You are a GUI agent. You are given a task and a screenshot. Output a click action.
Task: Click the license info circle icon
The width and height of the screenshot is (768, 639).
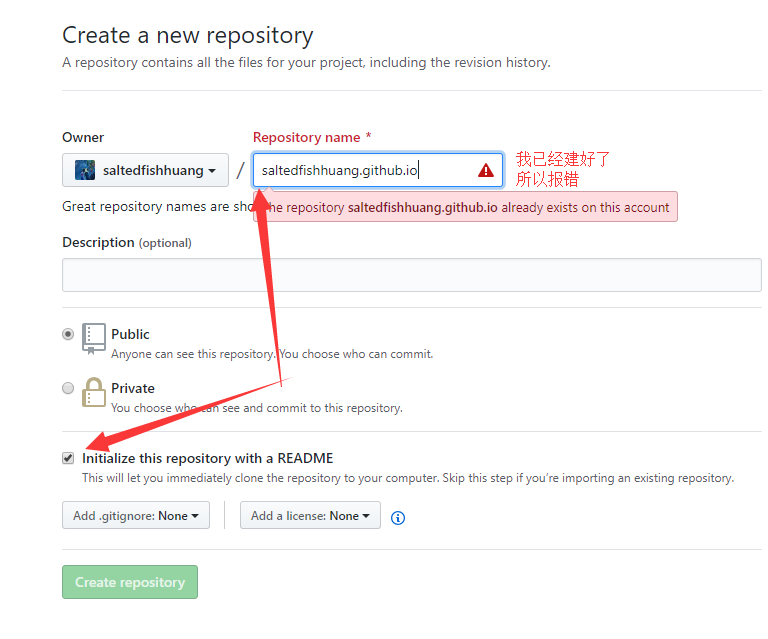[398, 518]
